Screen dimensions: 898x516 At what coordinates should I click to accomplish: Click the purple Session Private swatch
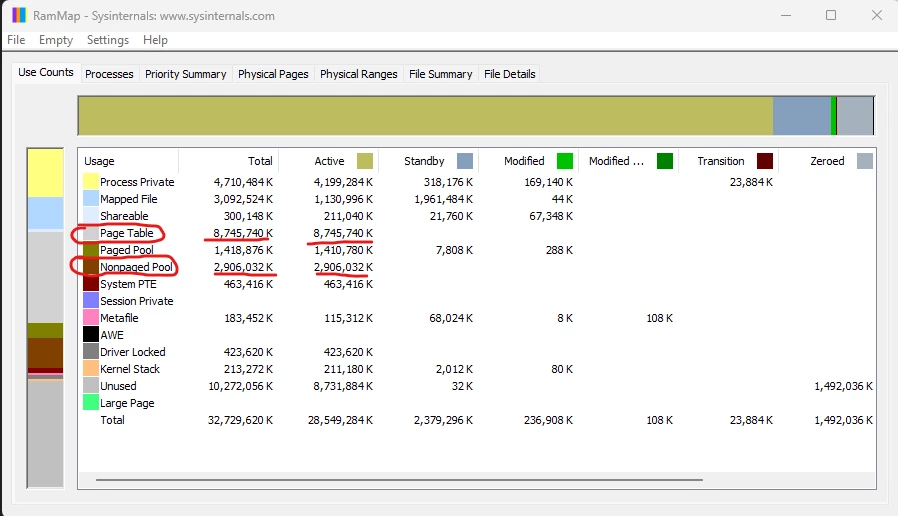90,301
